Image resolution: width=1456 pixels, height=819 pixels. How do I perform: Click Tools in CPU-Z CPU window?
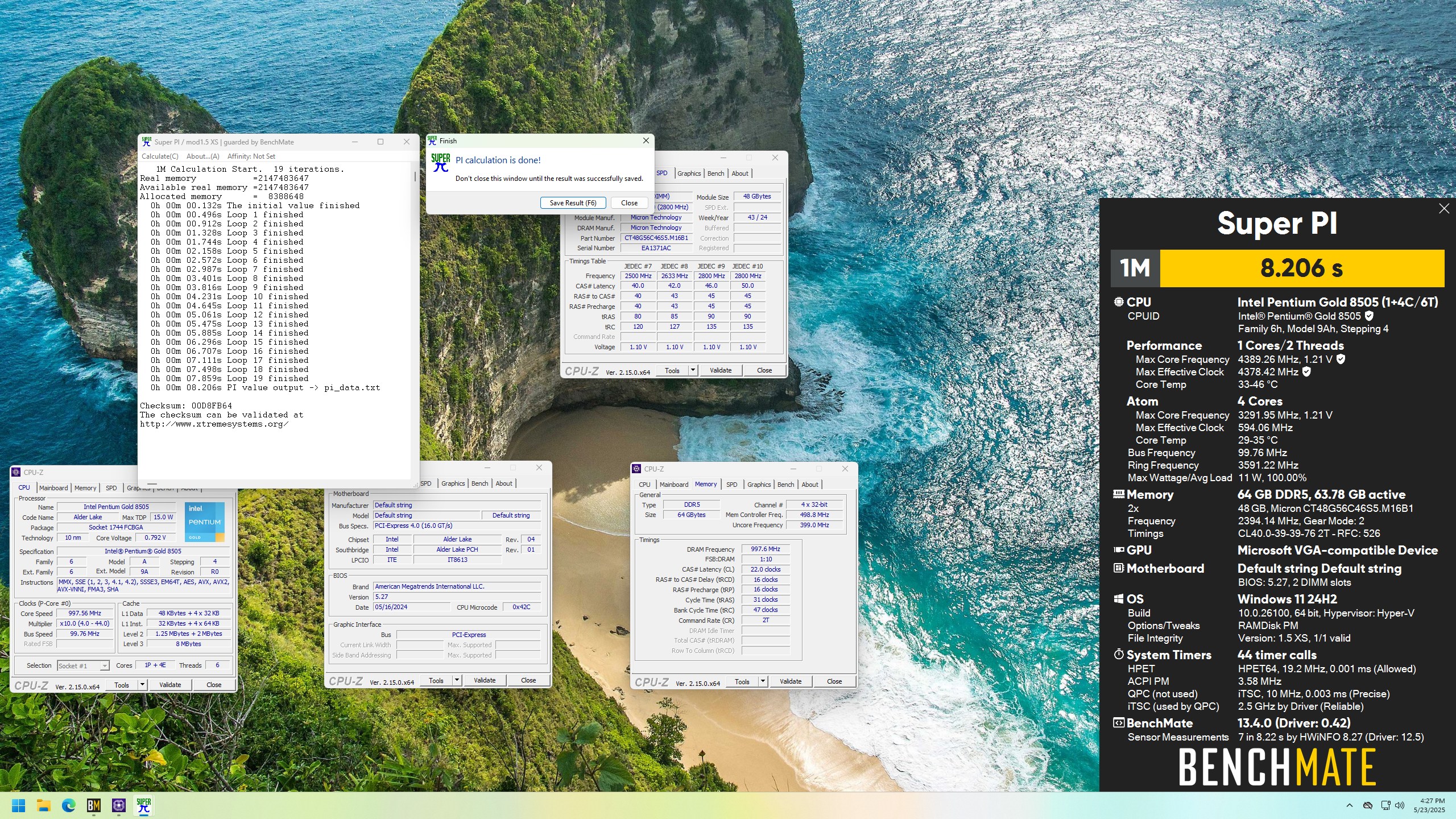122,685
